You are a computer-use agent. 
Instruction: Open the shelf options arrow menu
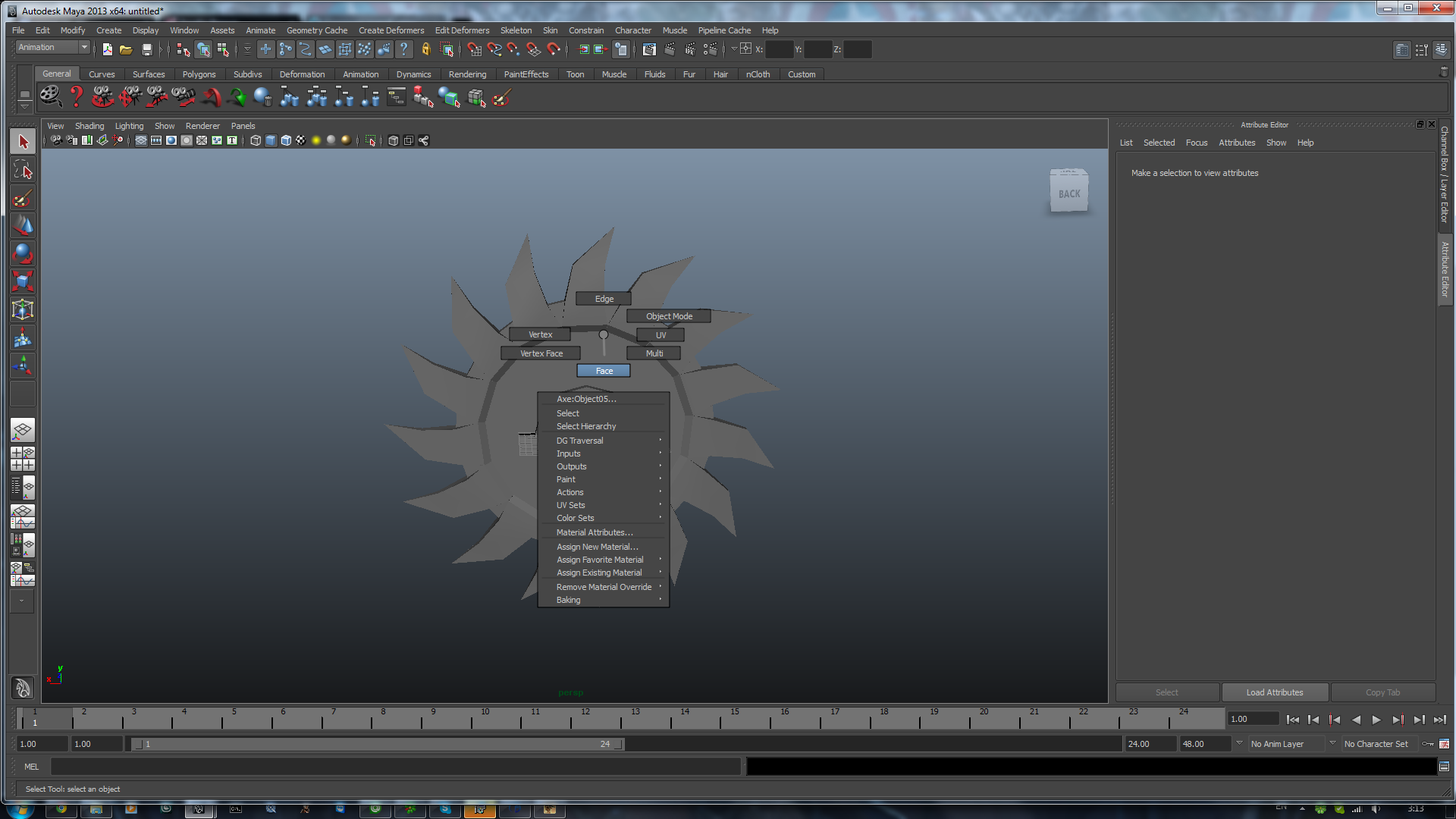point(24,106)
